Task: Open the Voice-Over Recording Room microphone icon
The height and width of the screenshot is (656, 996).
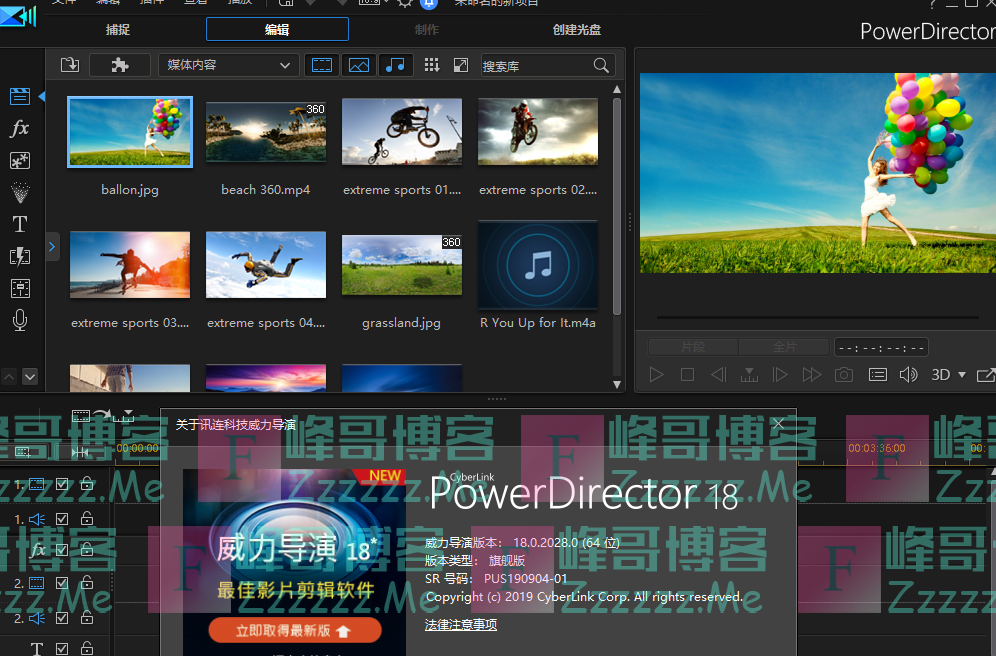Action: tap(19, 320)
